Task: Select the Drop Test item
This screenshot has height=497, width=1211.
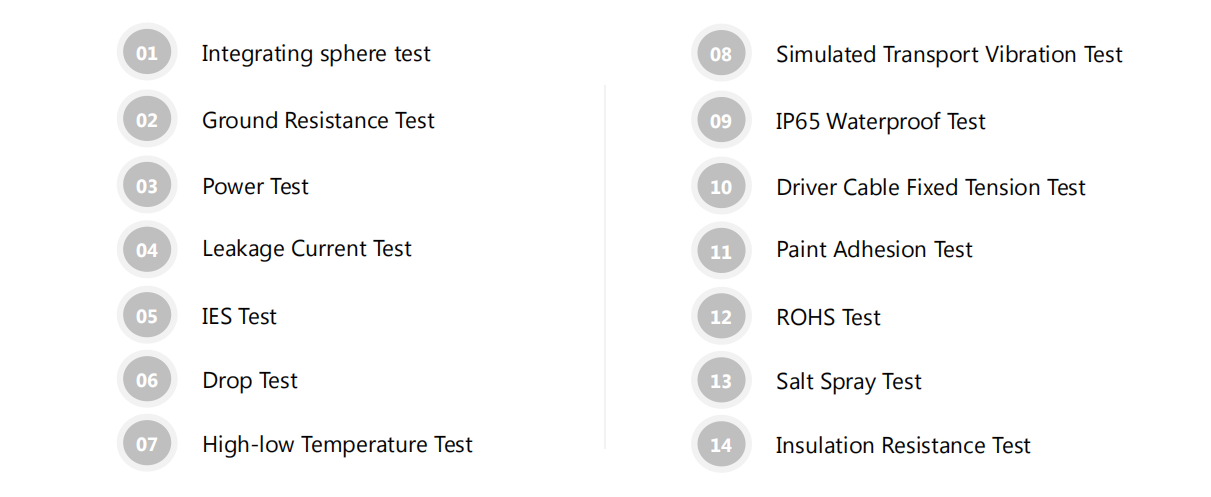Action: pos(250,381)
